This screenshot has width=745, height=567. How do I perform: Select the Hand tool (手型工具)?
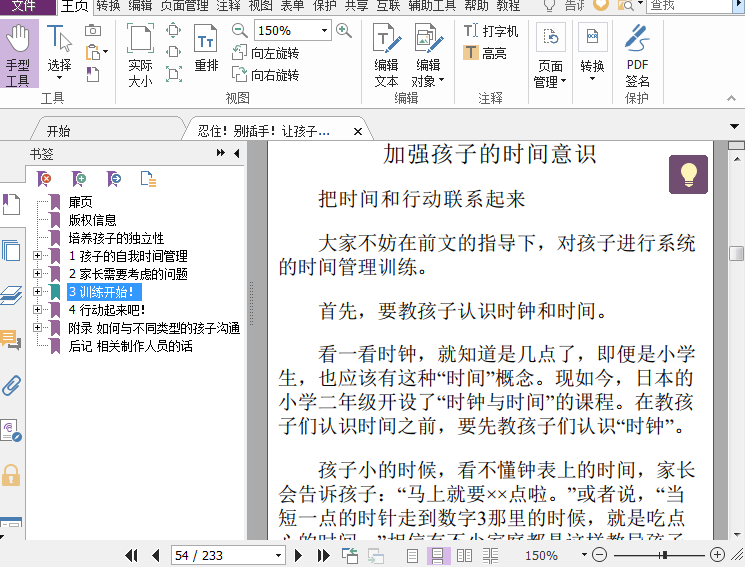pyautogui.click(x=19, y=55)
